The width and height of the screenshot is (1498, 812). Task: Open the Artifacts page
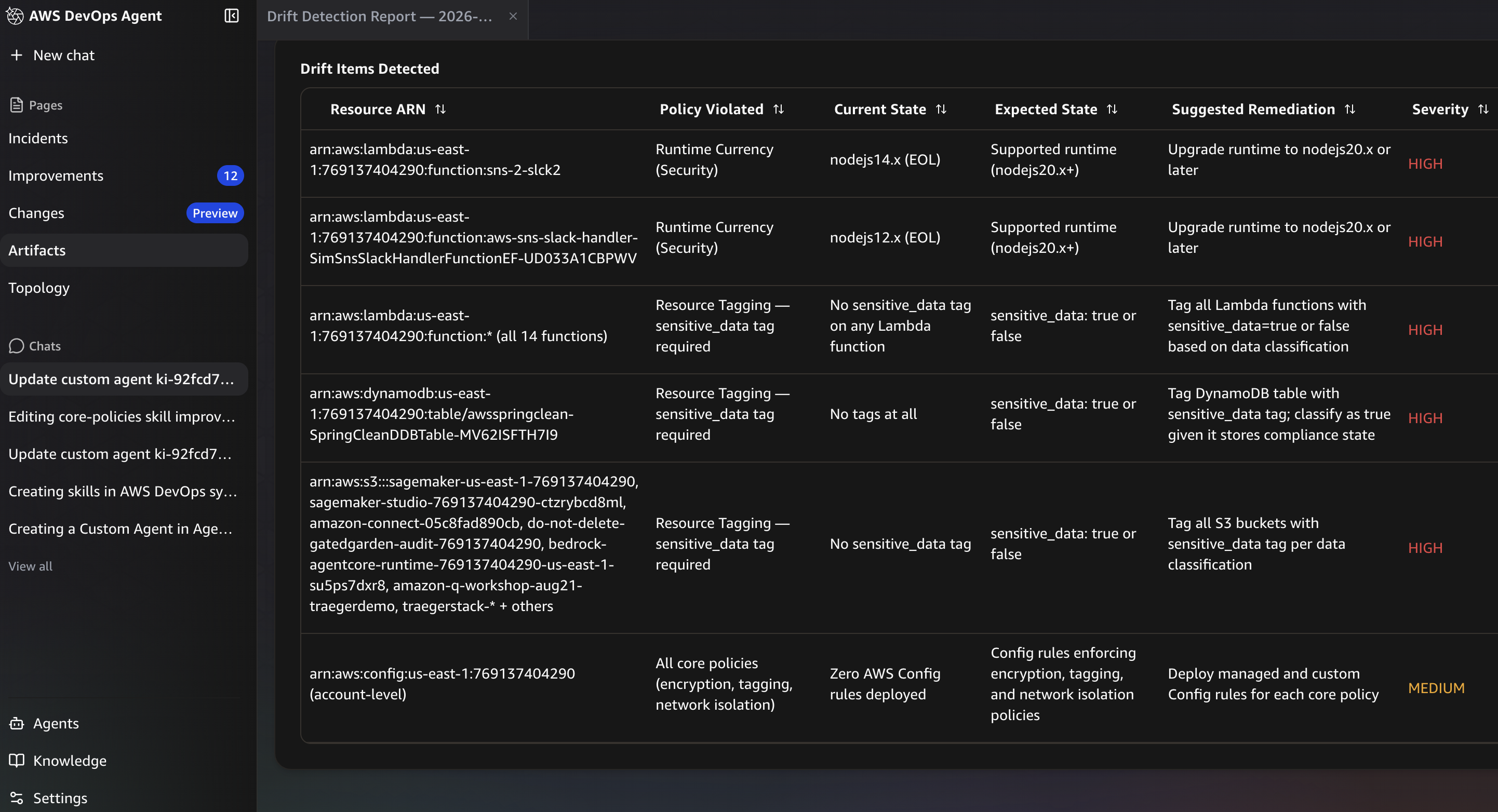[125, 251]
